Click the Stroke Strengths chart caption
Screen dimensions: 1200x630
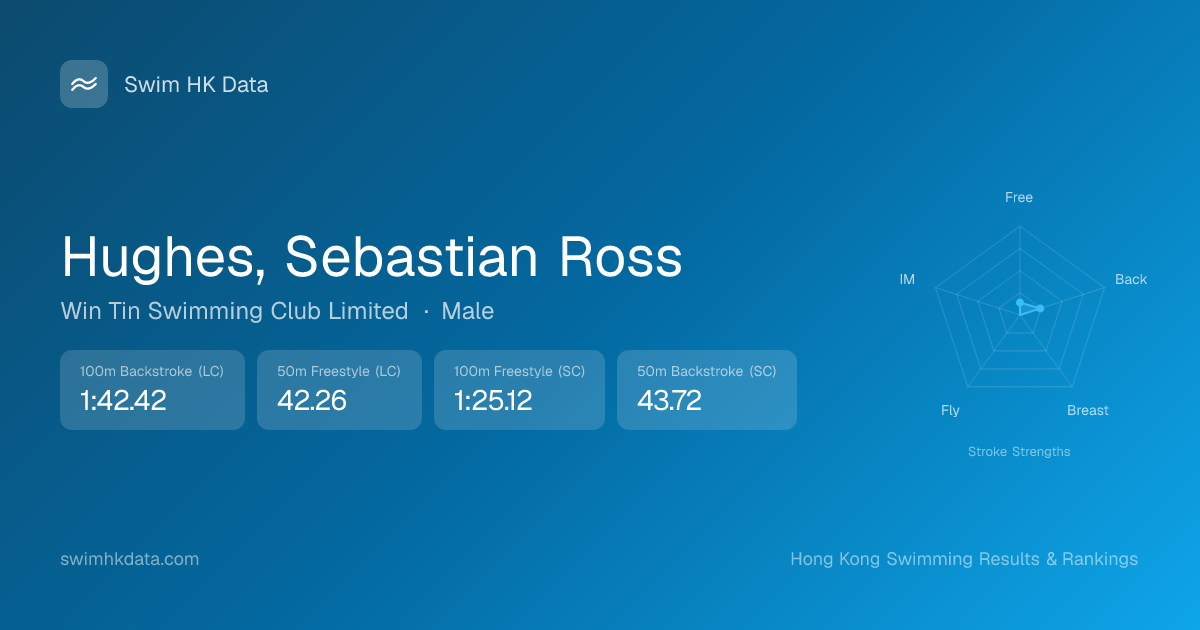1019,452
